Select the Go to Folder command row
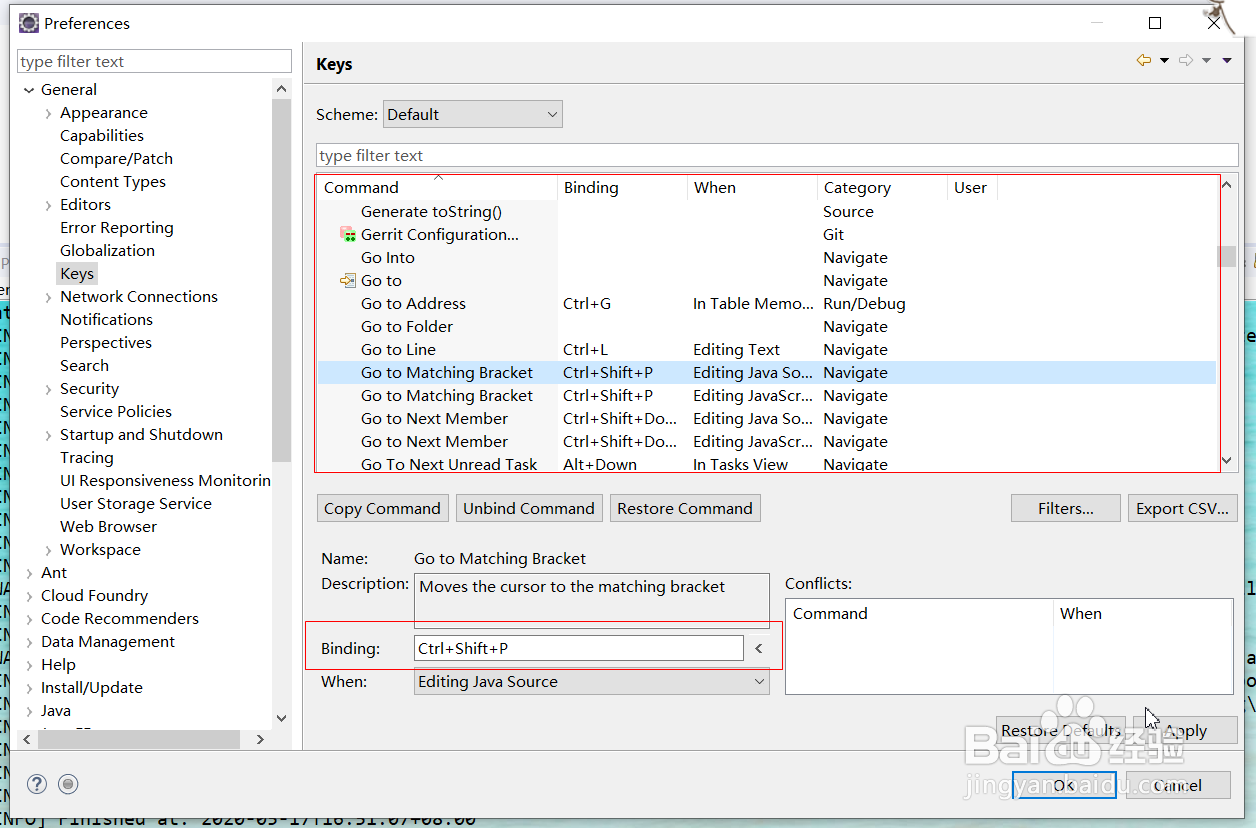 [767, 327]
